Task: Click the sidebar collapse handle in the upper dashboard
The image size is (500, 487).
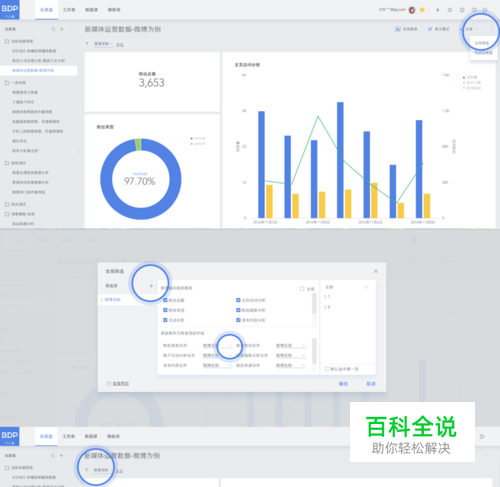Action: (79, 152)
